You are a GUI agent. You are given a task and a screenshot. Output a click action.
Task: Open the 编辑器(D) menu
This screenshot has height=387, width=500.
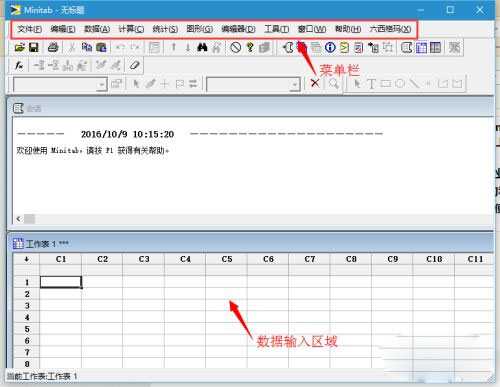click(x=238, y=29)
